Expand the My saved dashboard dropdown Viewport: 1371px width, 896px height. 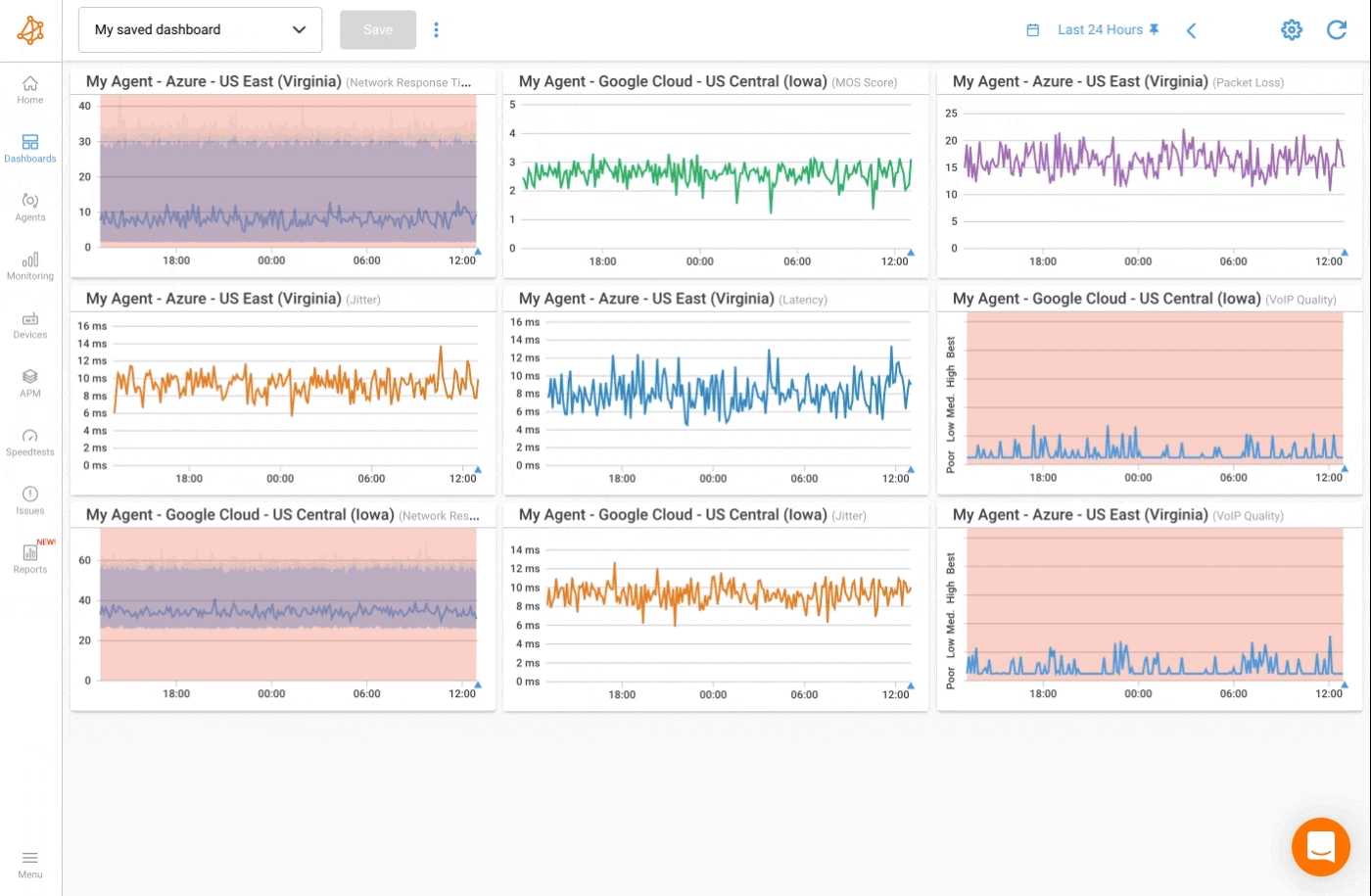click(x=200, y=30)
